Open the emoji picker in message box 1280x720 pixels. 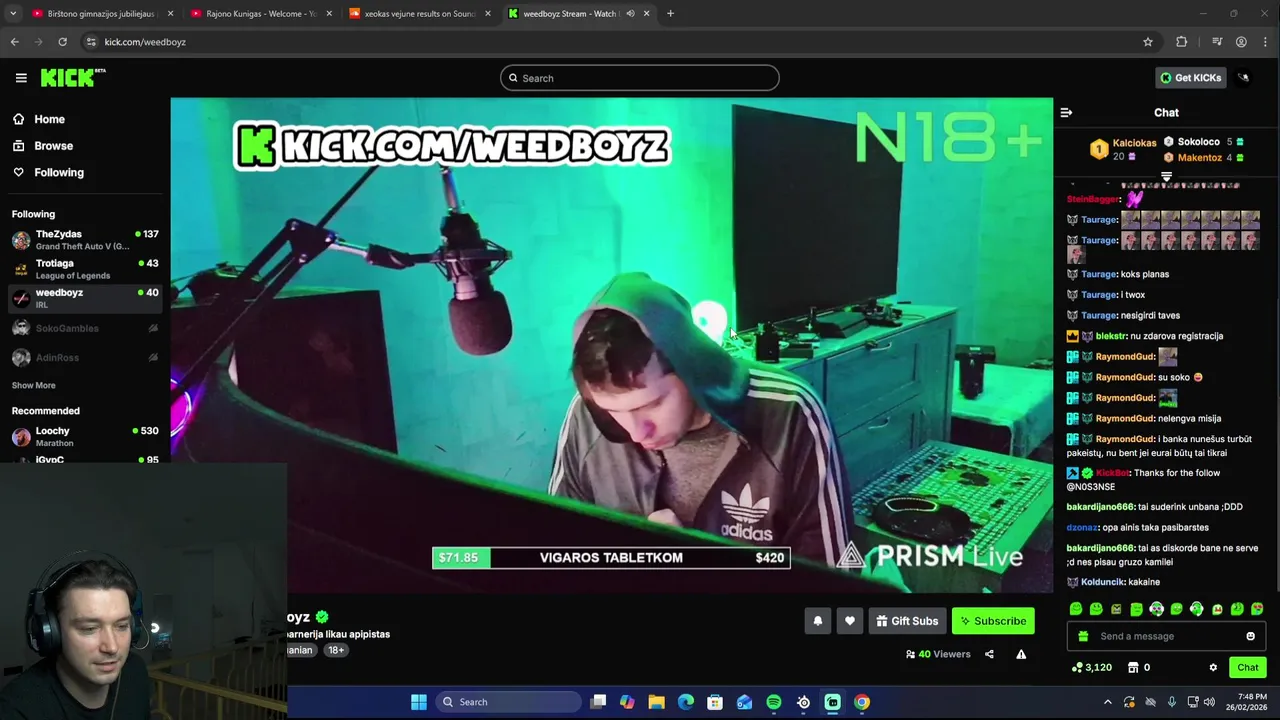1250,636
